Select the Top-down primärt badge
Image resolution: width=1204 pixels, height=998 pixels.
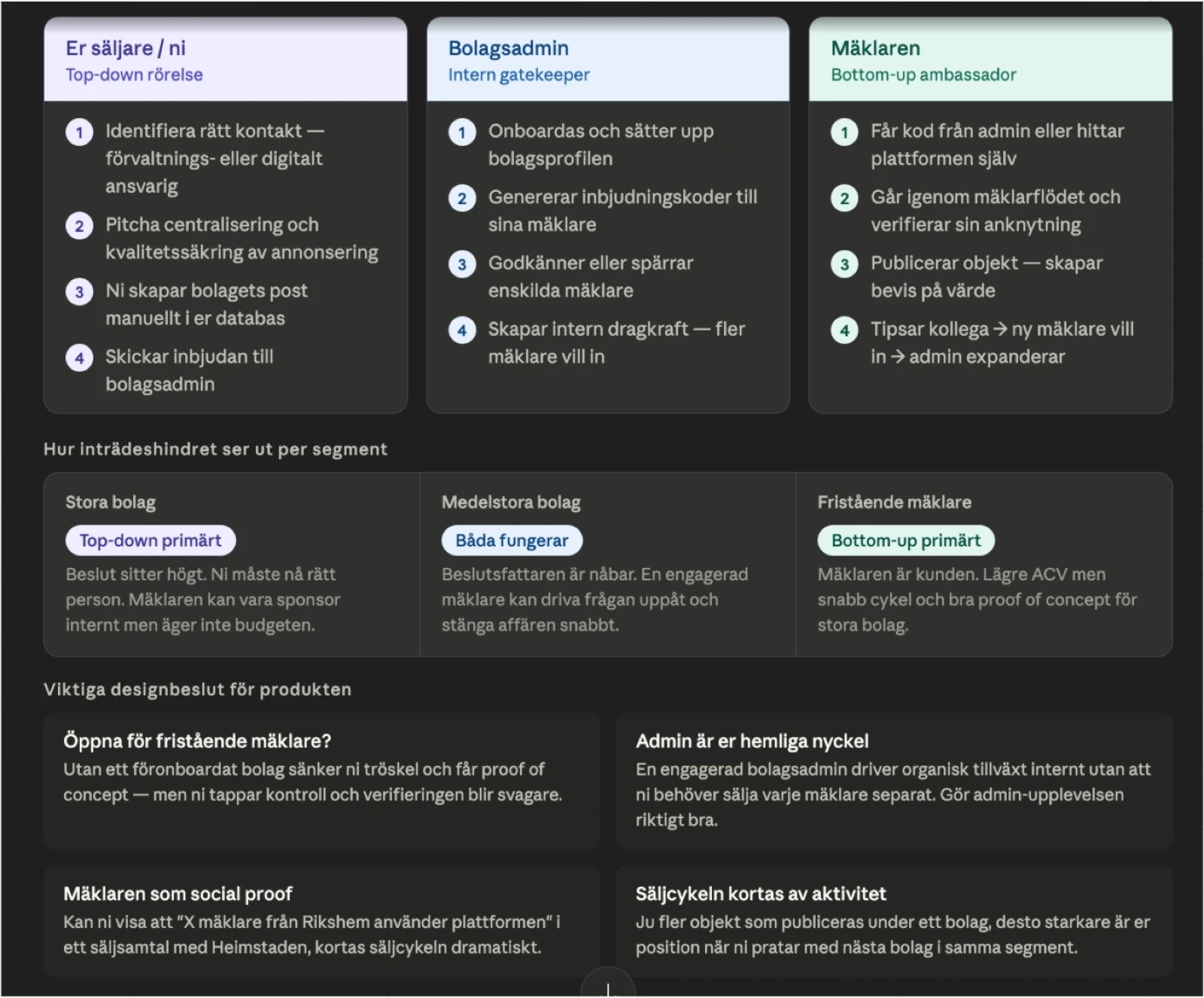pyautogui.click(x=150, y=540)
